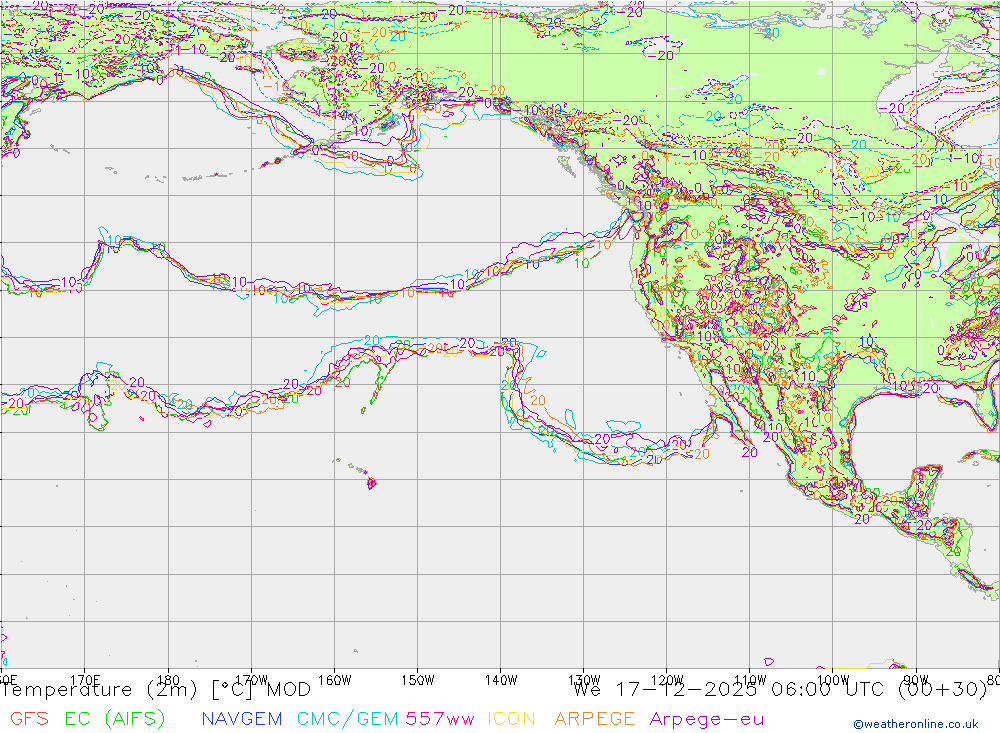Click the ARPEGE legend label

point(594,718)
